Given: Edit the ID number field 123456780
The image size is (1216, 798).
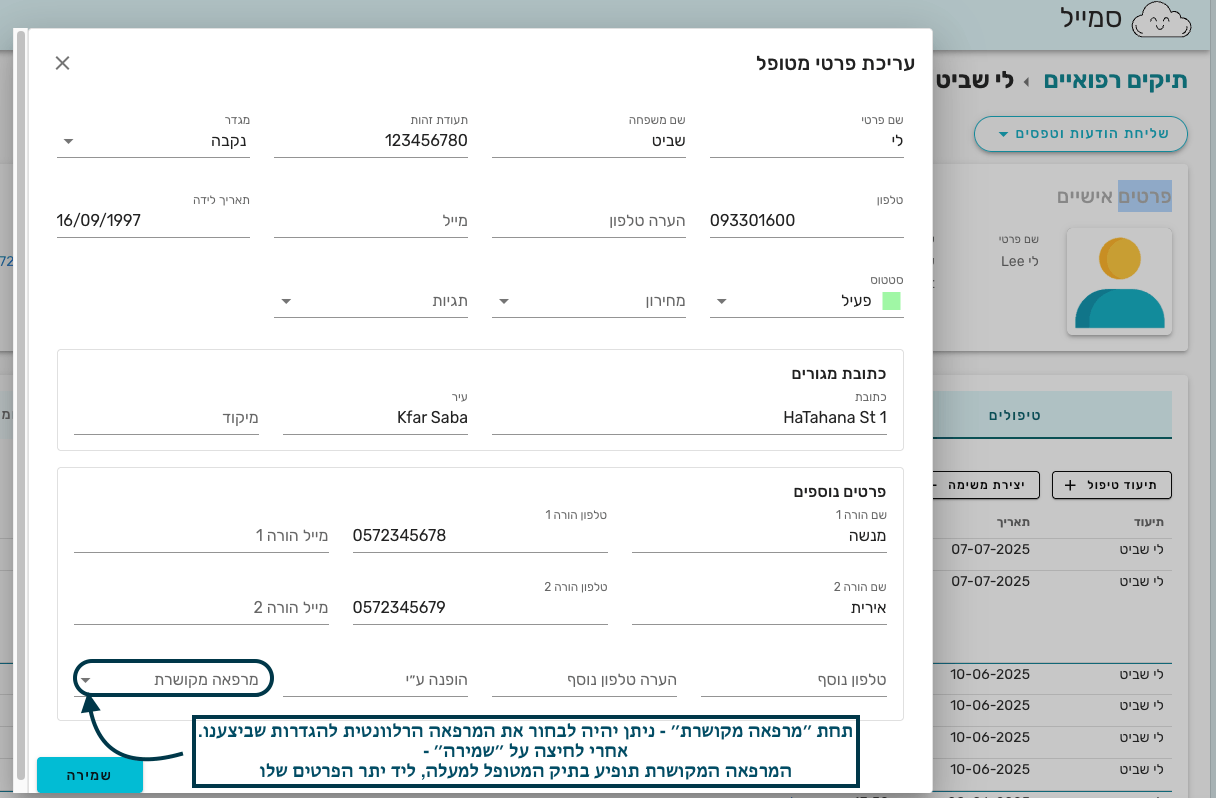Looking at the screenshot, I should pos(371,141).
